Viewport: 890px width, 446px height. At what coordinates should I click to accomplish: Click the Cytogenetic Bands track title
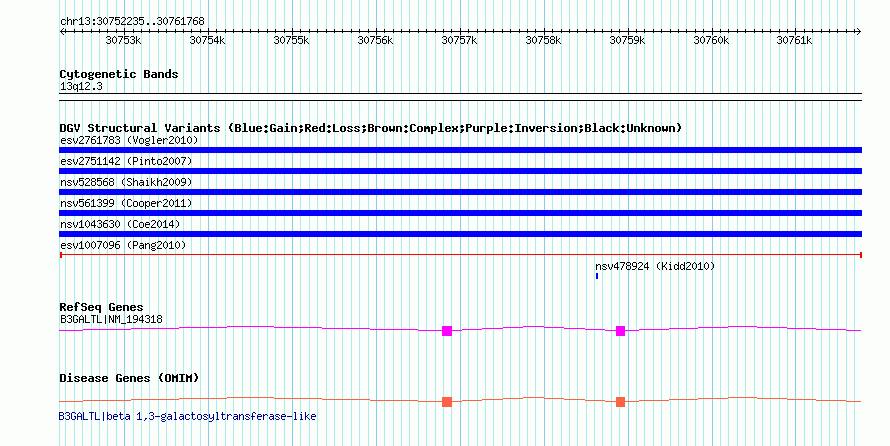(x=119, y=74)
